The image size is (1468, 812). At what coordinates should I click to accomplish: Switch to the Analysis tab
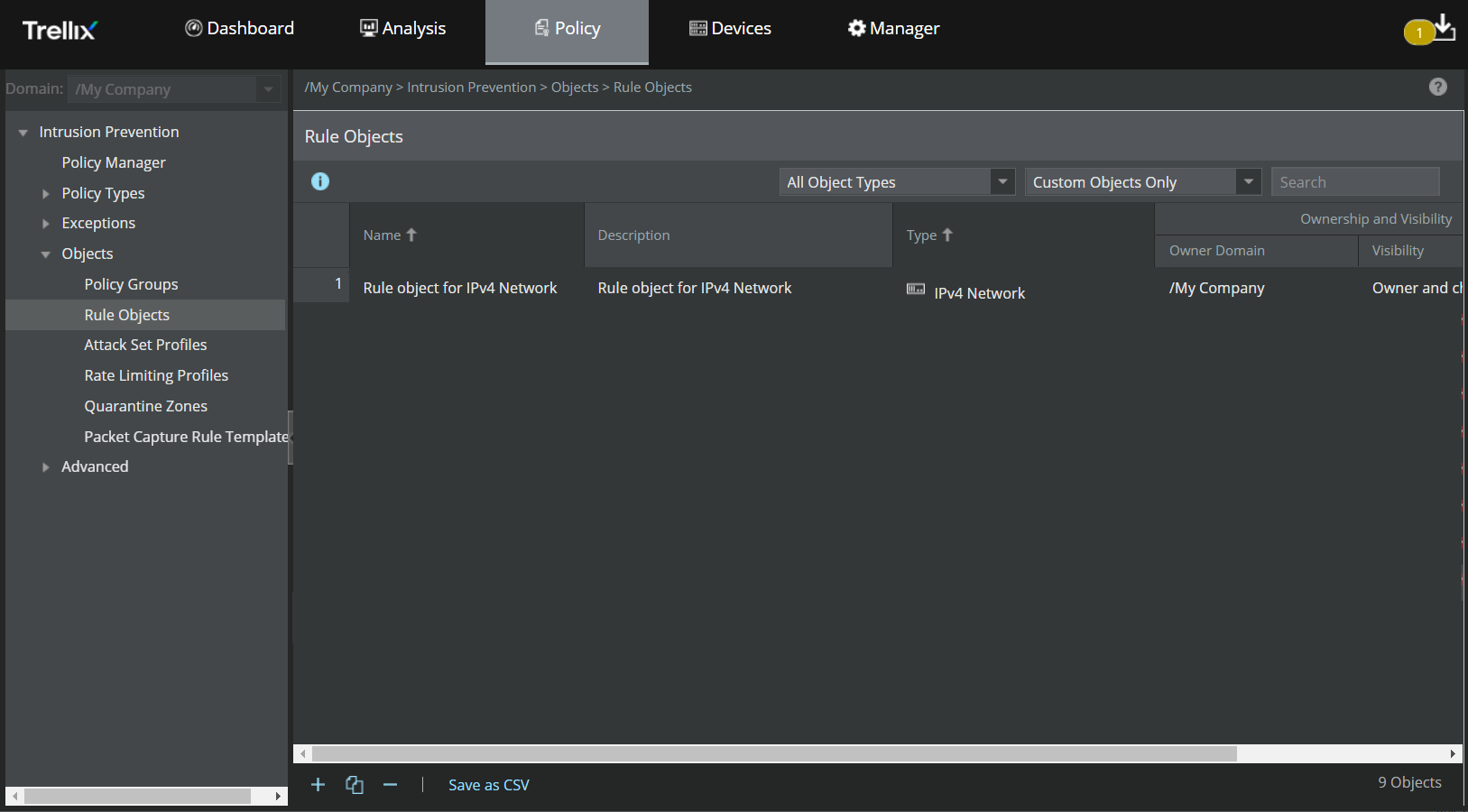402,28
